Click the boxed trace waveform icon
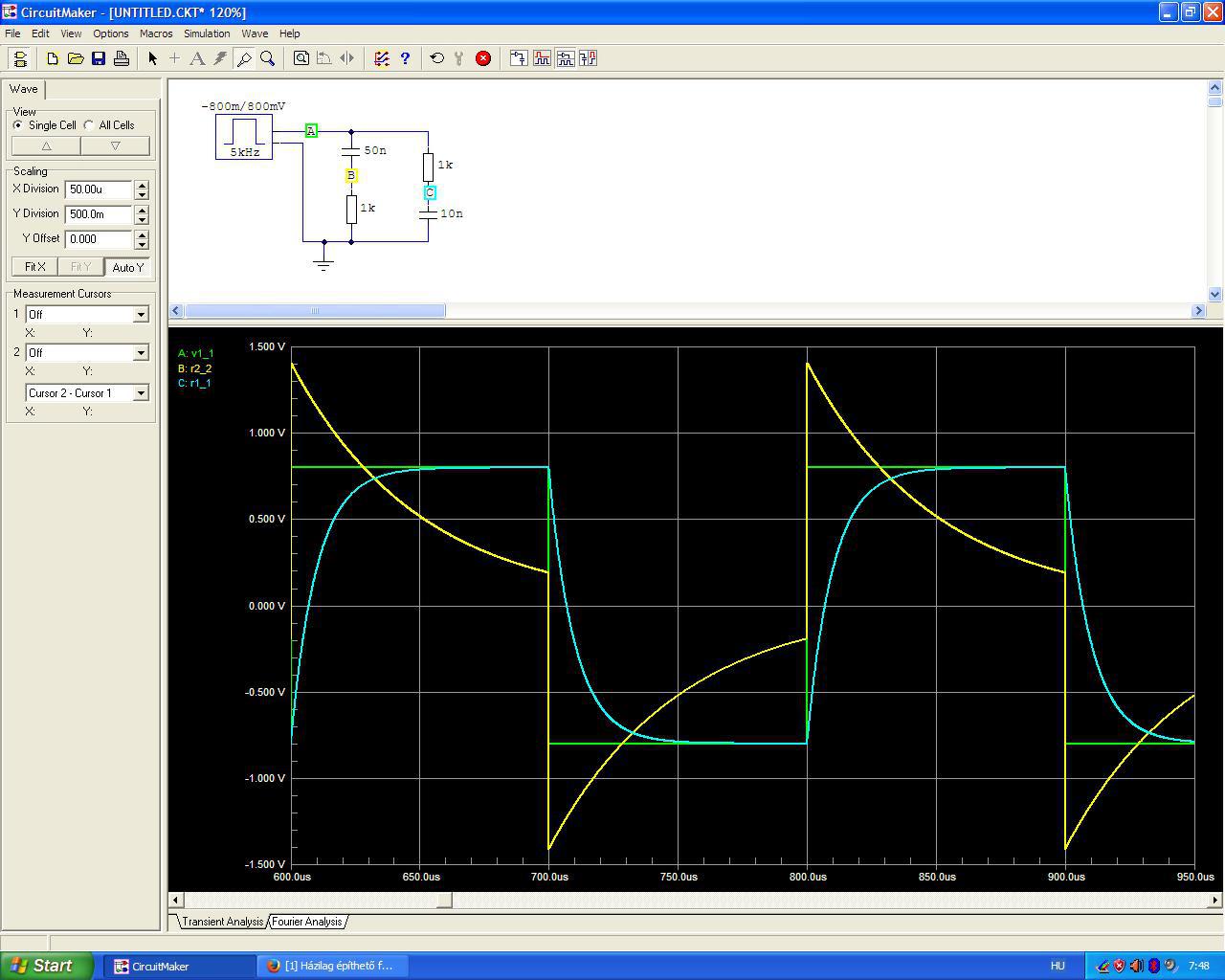This screenshot has height=980, width=1225. [565, 58]
